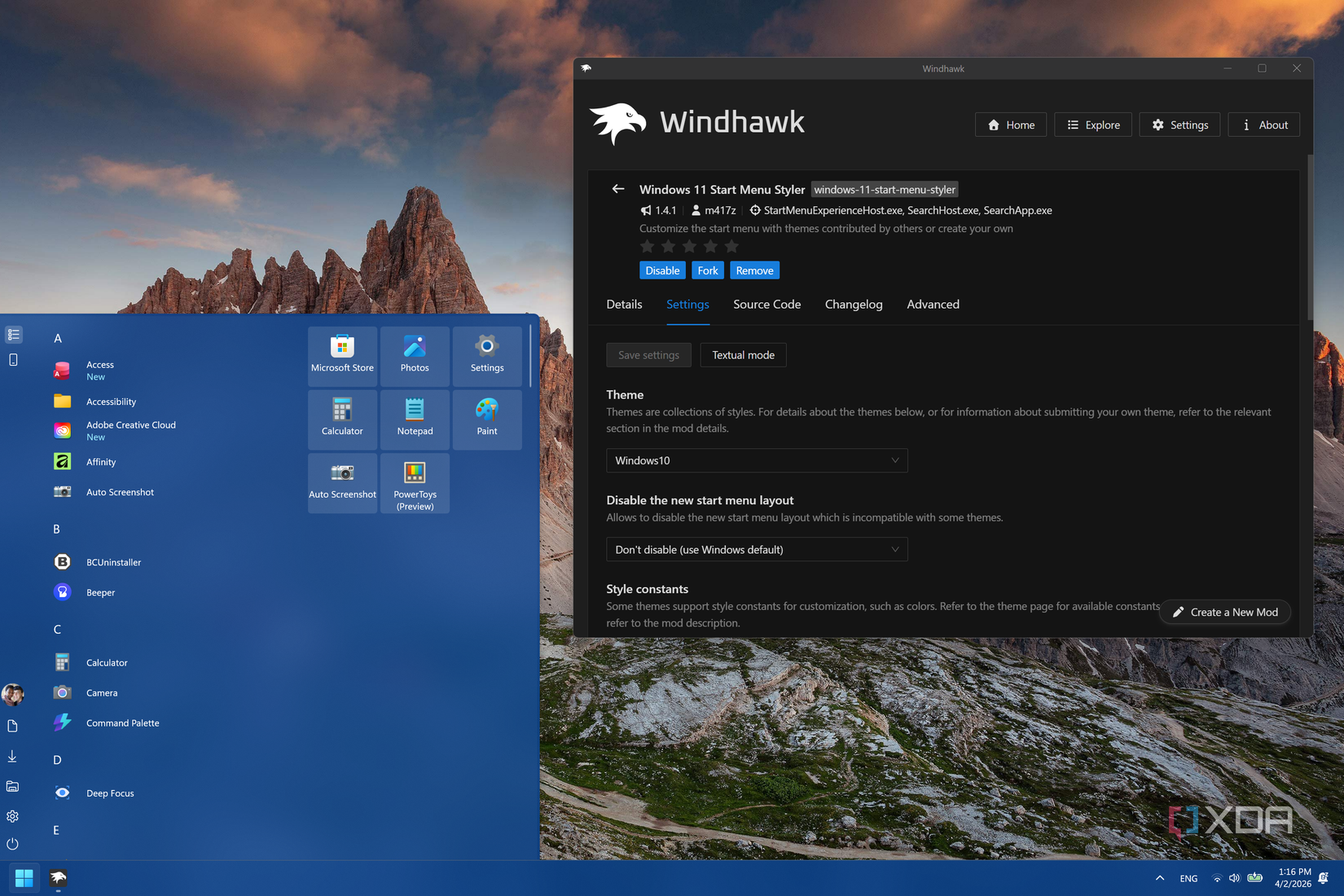Viewport: 1344px width, 896px height.
Task: Launch Photos from pinned tiles
Action: tap(415, 355)
